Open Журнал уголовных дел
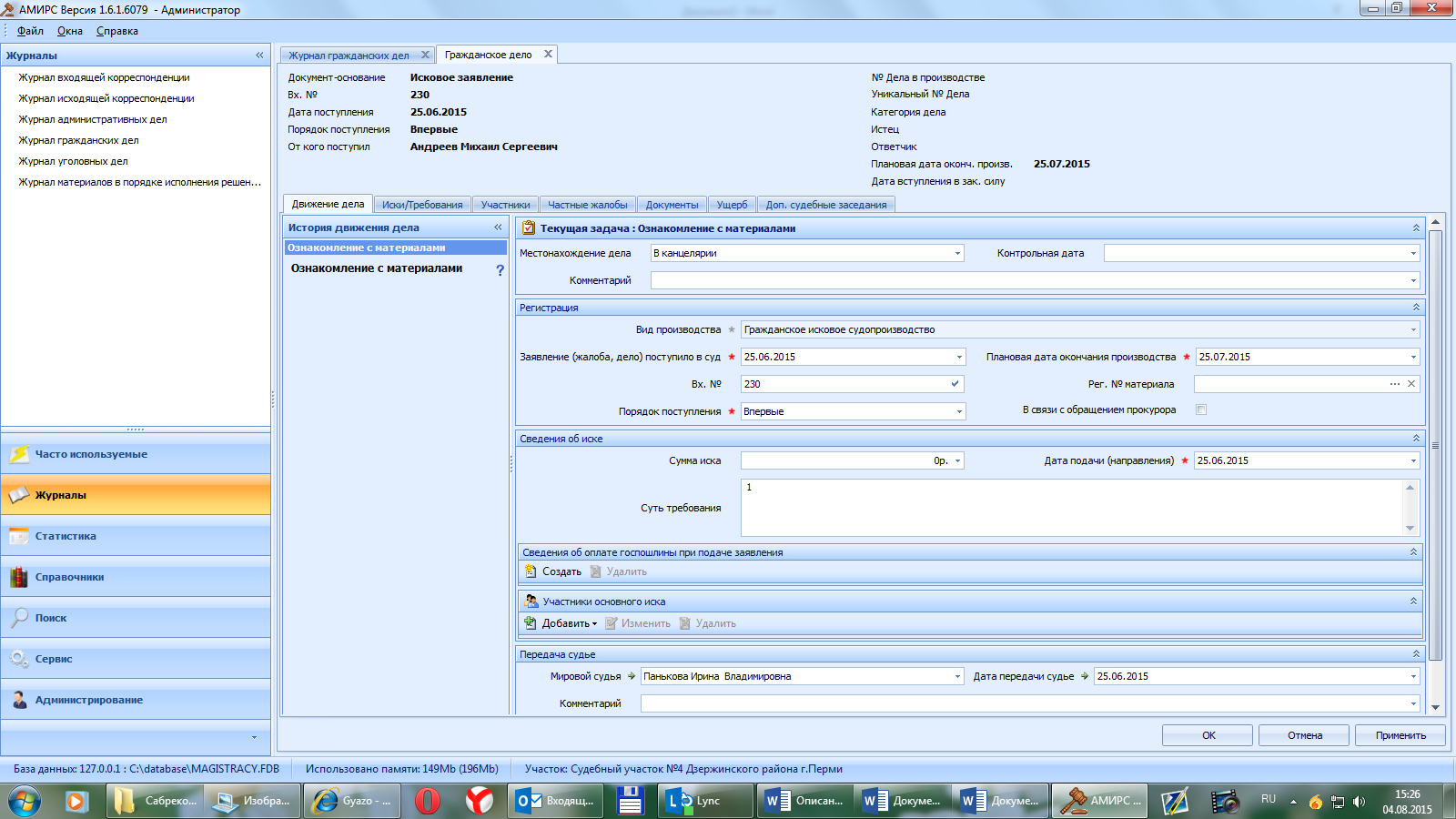Screen dimensions: 1456x819 pos(73,161)
